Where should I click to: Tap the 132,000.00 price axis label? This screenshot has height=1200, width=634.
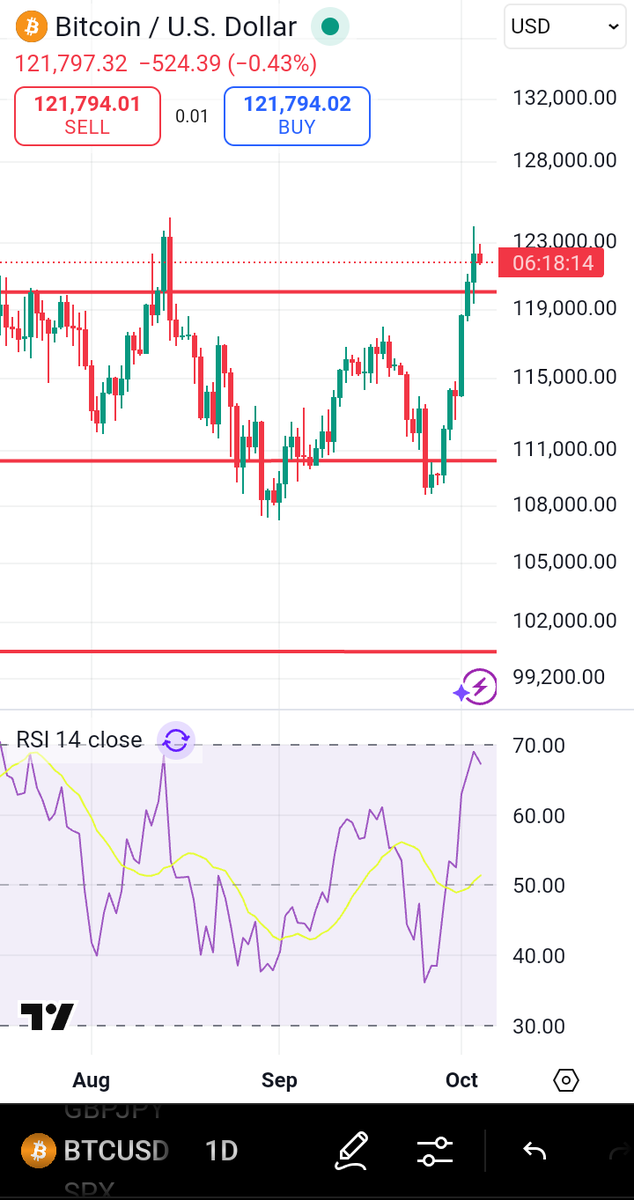(x=565, y=98)
